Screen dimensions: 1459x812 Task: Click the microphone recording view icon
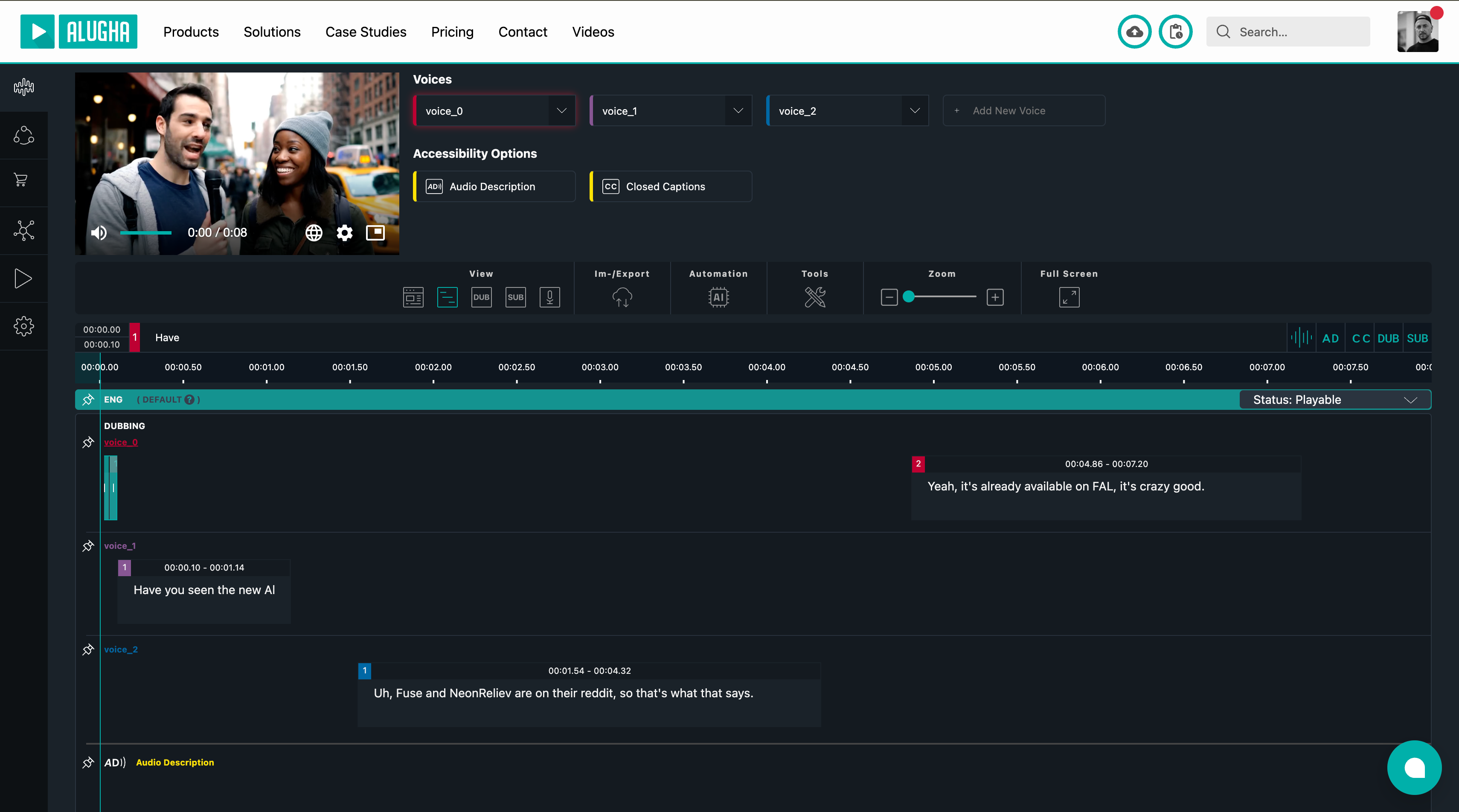tap(549, 297)
